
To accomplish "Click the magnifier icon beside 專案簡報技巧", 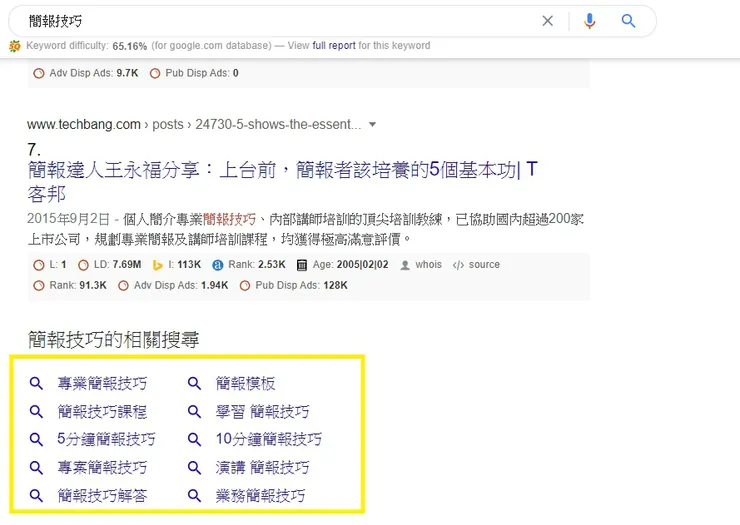I will 36,468.
